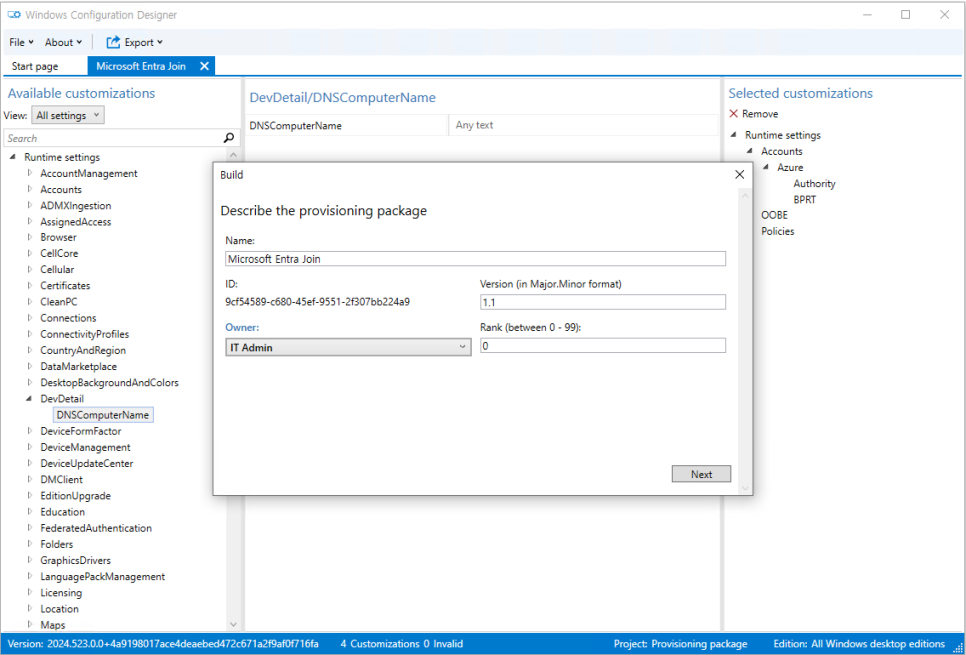Expand the Browser node
Image resolution: width=966 pixels, height=655 pixels.
click(x=30, y=237)
